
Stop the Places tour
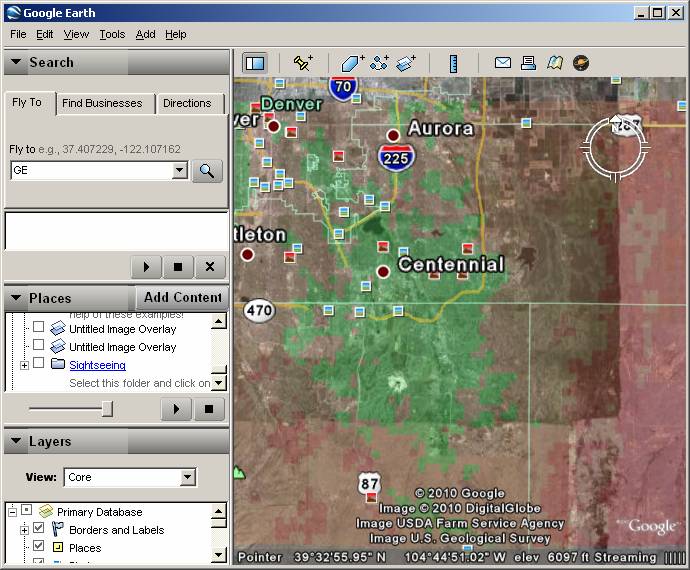pyautogui.click(x=209, y=409)
